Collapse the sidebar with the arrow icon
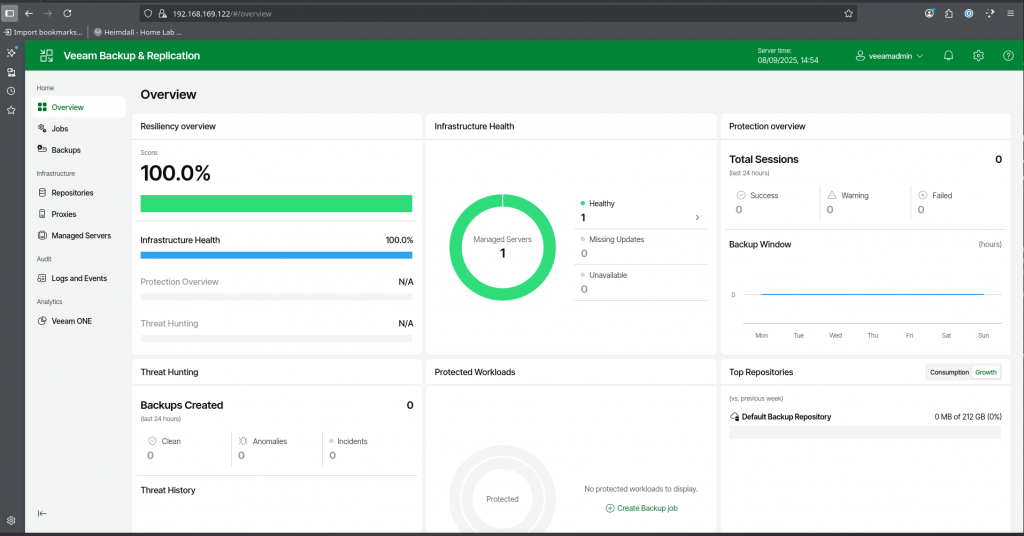This screenshot has height=536, width=1024. click(x=42, y=514)
